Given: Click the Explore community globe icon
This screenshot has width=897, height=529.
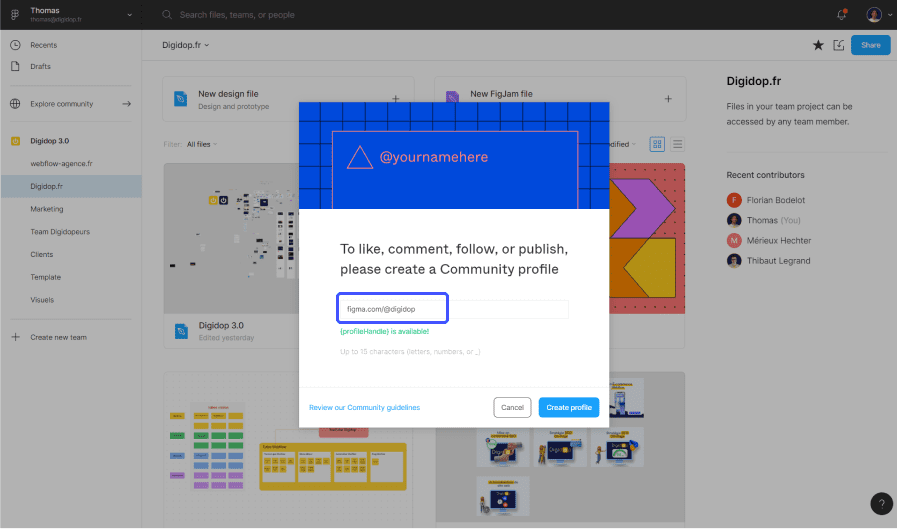Looking at the screenshot, I should pos(15,104).
